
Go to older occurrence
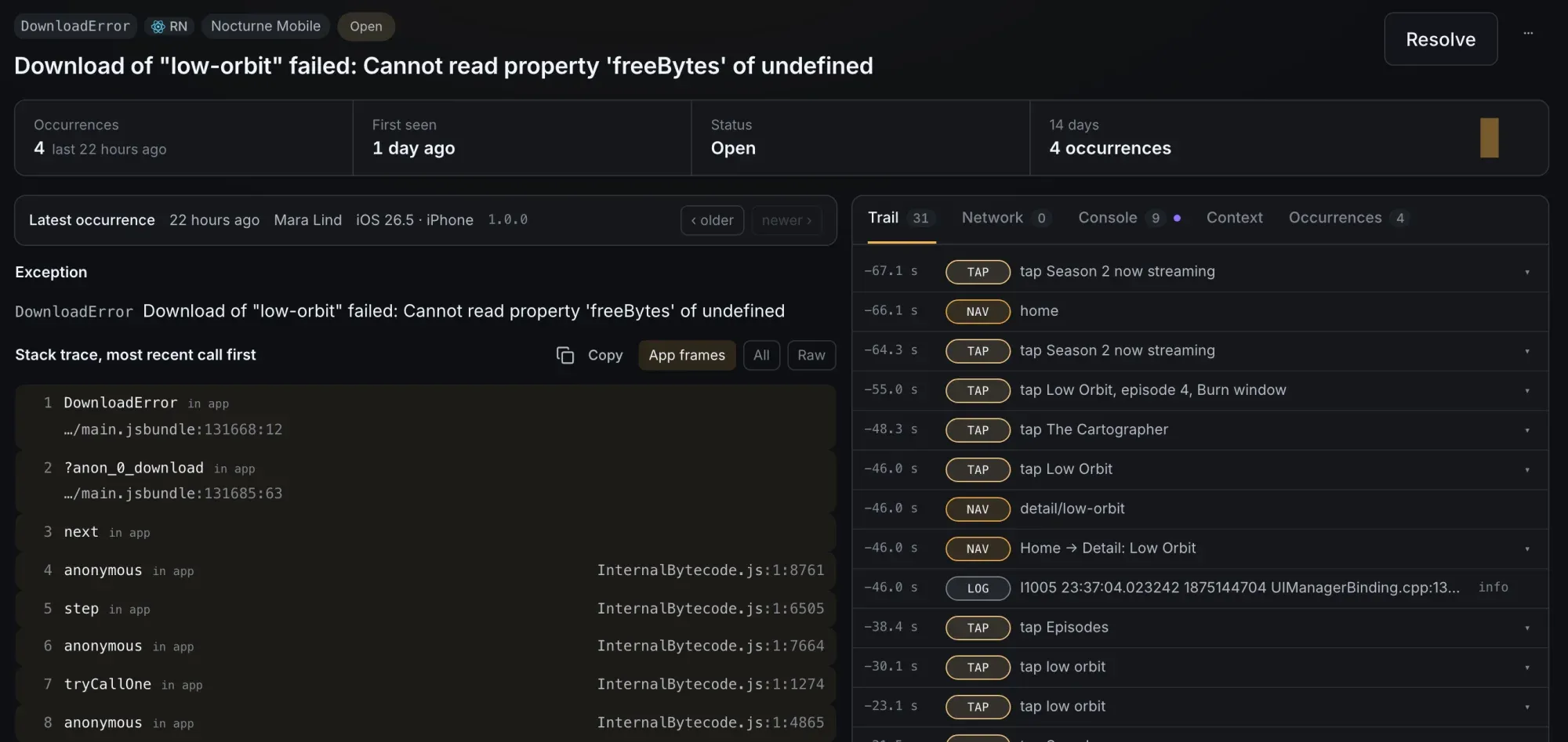coord(712,221)
